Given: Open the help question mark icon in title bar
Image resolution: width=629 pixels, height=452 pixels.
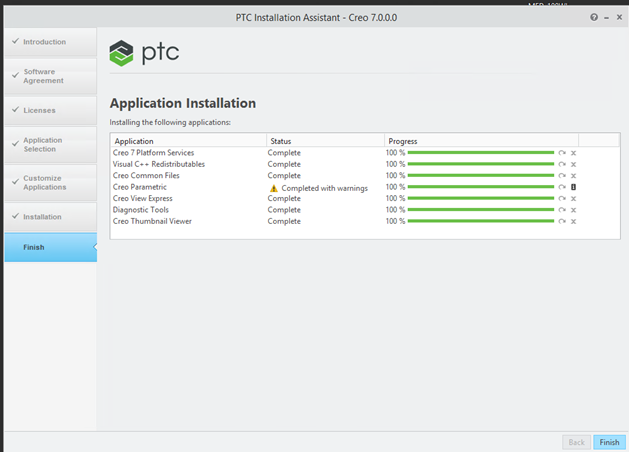Looking at the screenshot, I should [x=594, y=17].
